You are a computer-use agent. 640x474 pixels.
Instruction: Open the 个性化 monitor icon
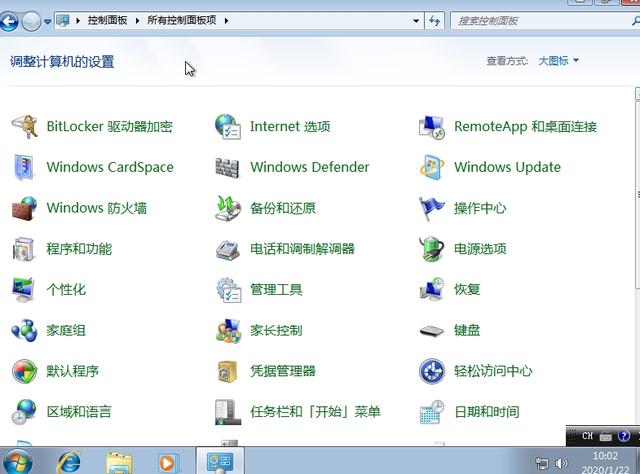tap(23, 289)
